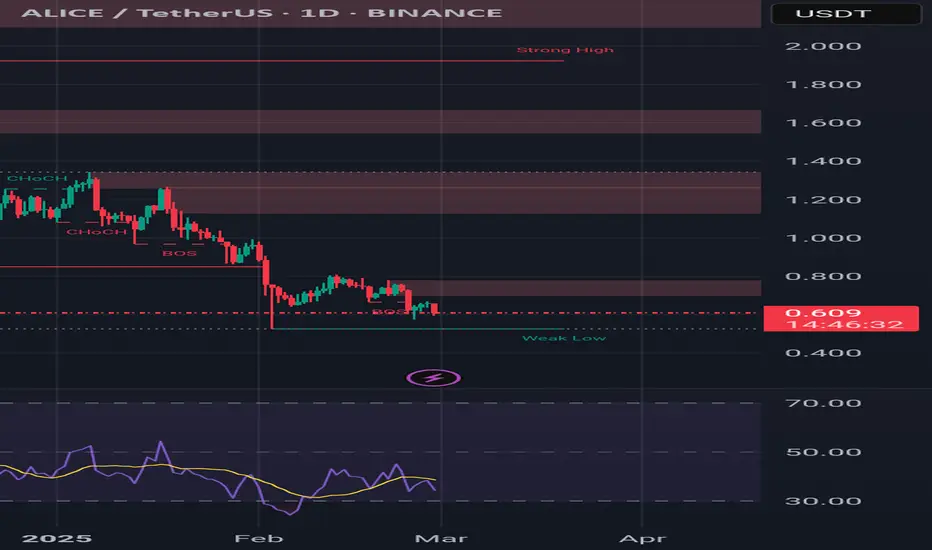Click the 1.000 price axis value
This screenshot has height=550, width=932.
pos(823,238)
